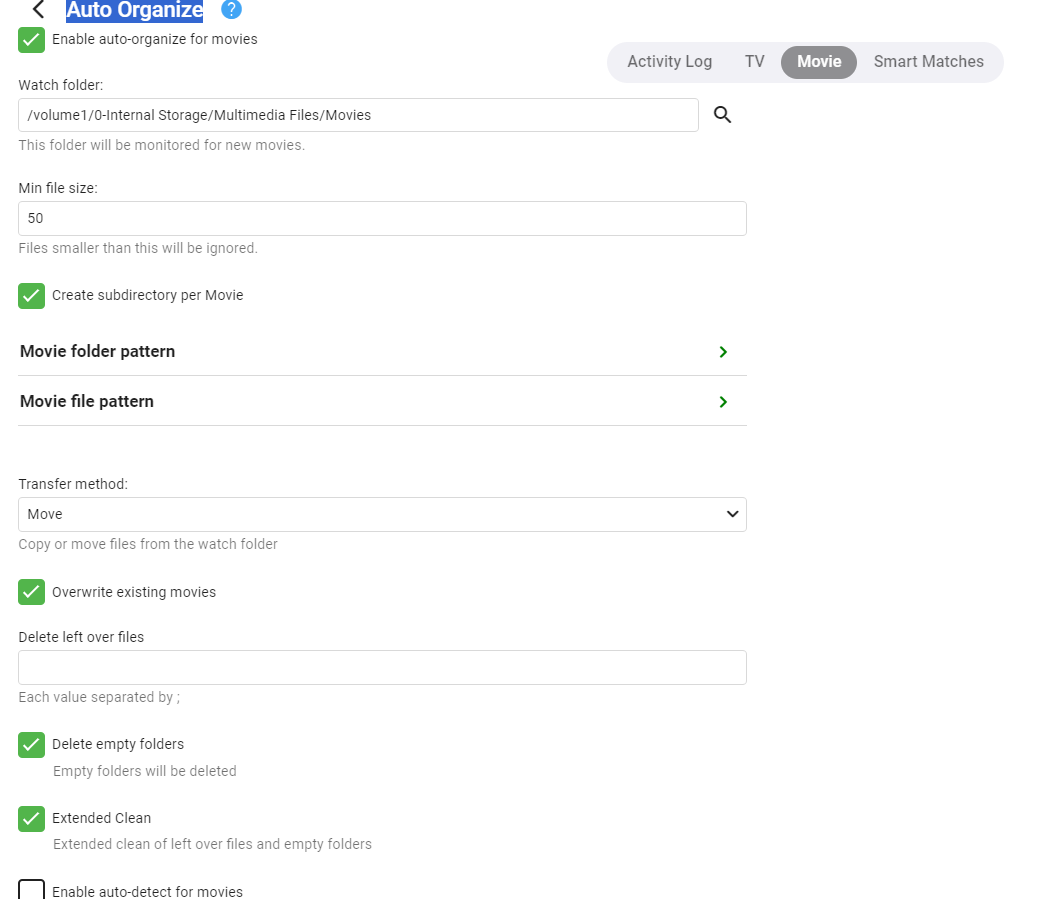Screen dimensions: 1040x899
Task: Click the 'Transfer method:' label
Action: tap(73, 484)
